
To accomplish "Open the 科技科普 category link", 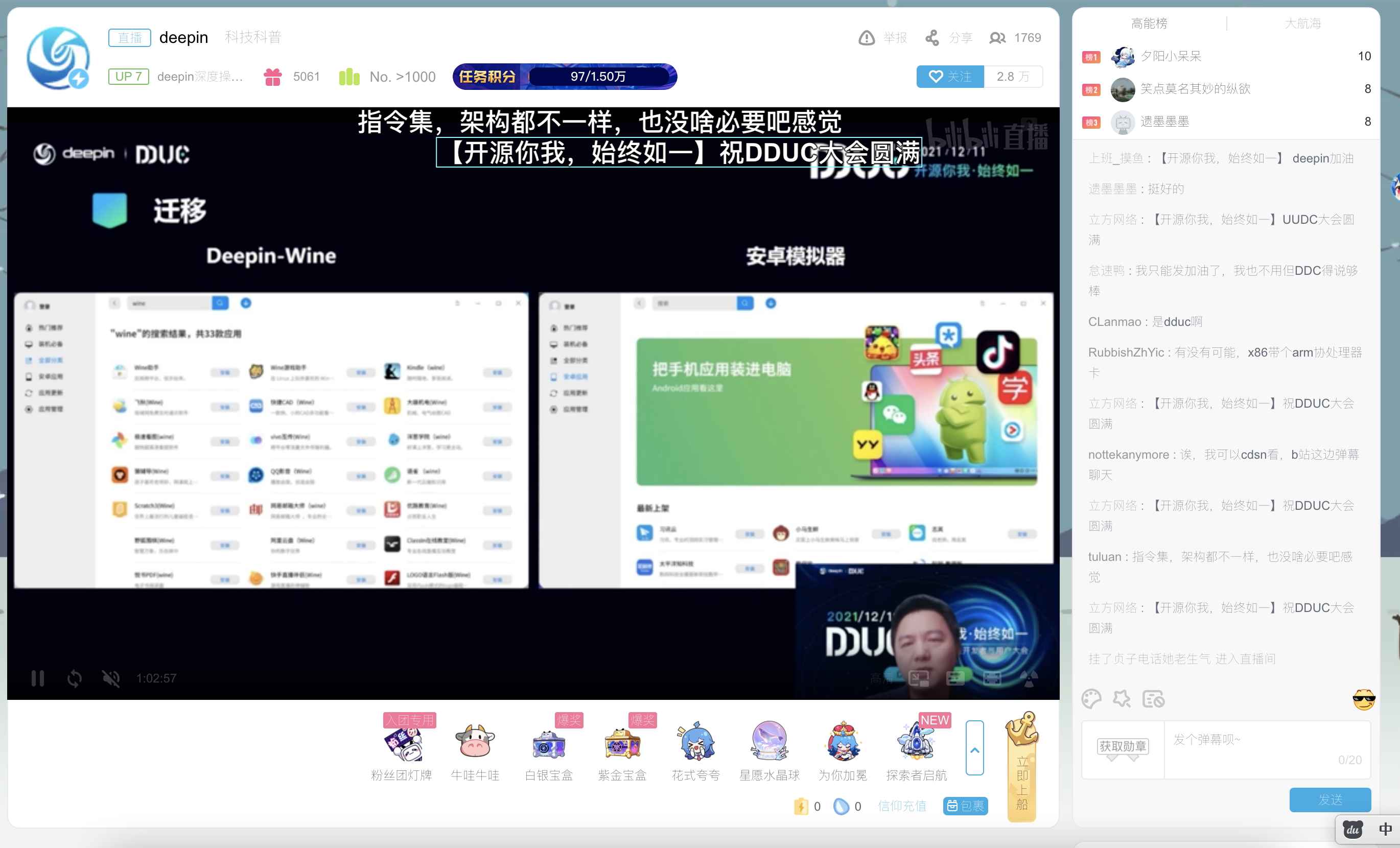I will 253,37.
